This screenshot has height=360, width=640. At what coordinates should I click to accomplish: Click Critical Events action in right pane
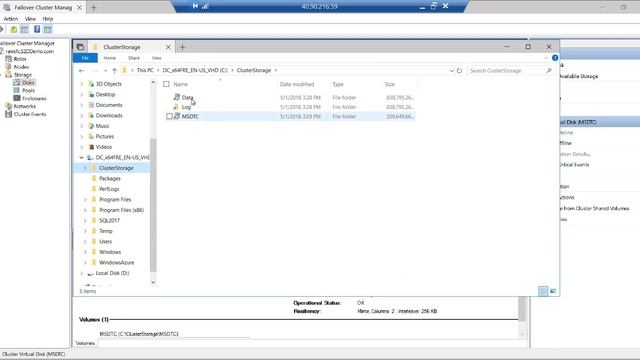pyautogui.click(x=574, y=165)
